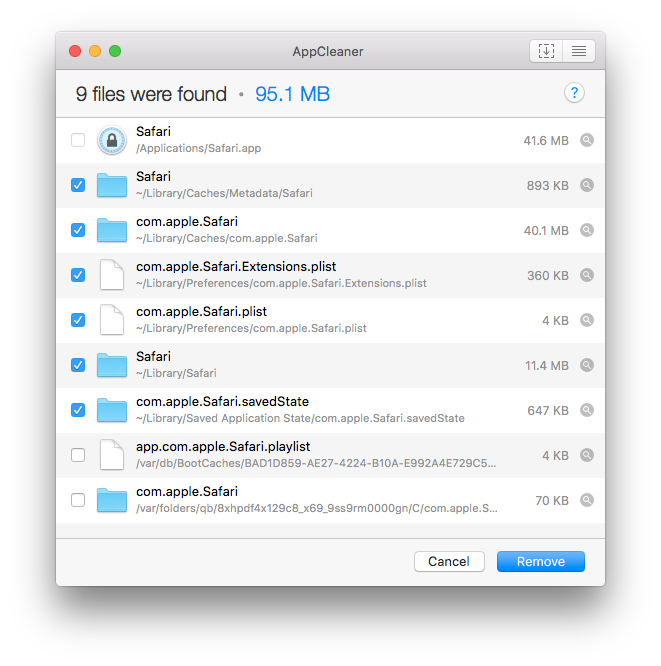This screenshot has width=661, height=666.
Task: Reveal the 70 KB com.apple.Safari folder
Action: click(587, 500)
